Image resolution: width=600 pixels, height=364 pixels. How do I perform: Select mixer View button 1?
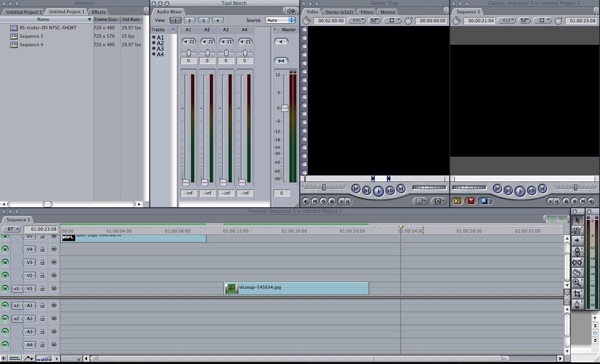click(x=175, y=20)
